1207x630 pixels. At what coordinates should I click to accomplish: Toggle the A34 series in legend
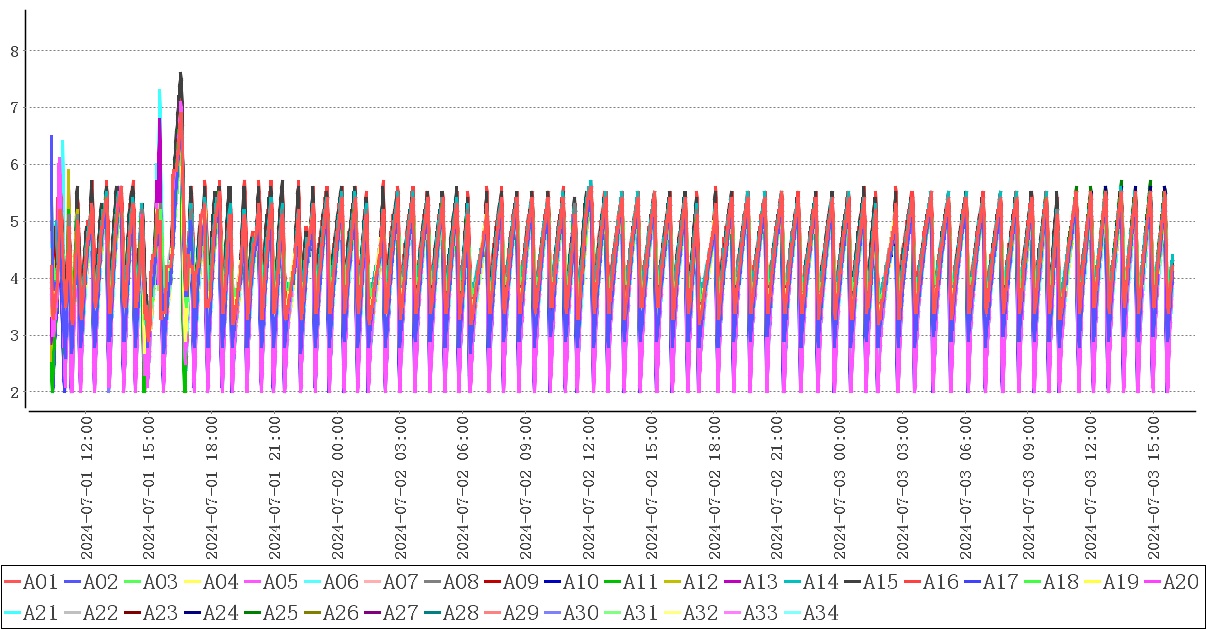(x=820, y=612)
